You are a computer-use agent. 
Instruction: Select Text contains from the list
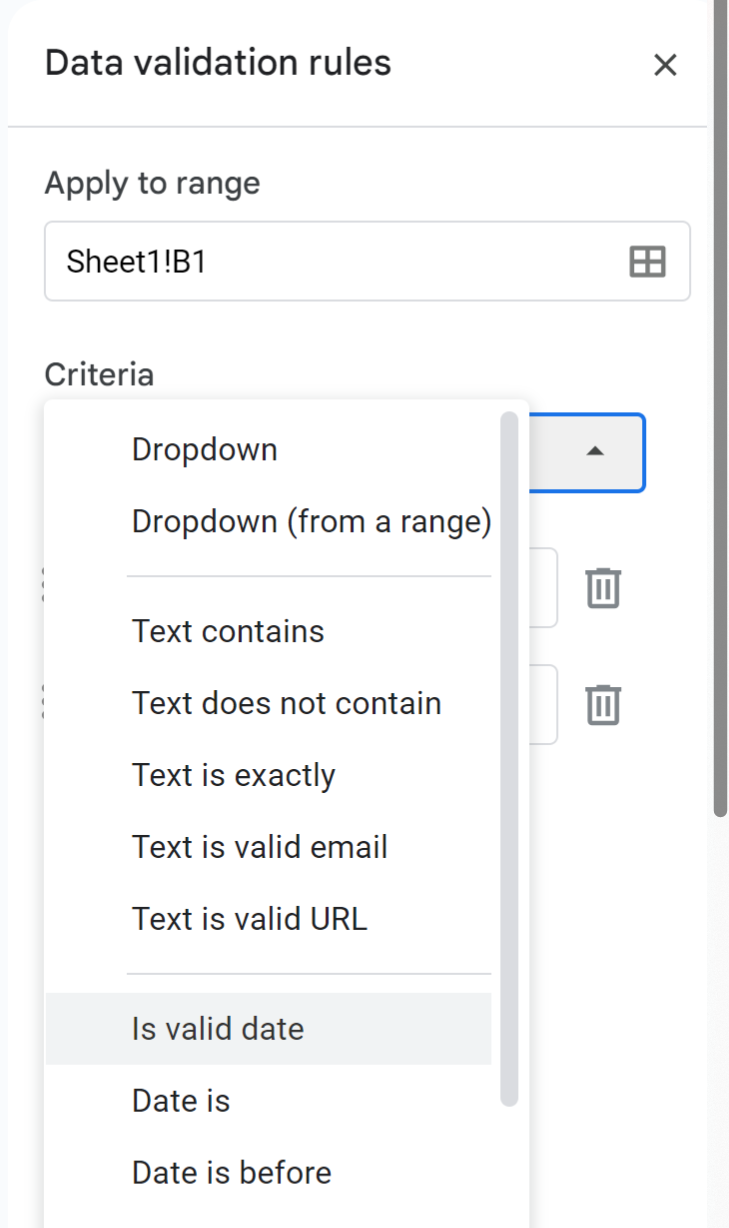click(227, 631)
